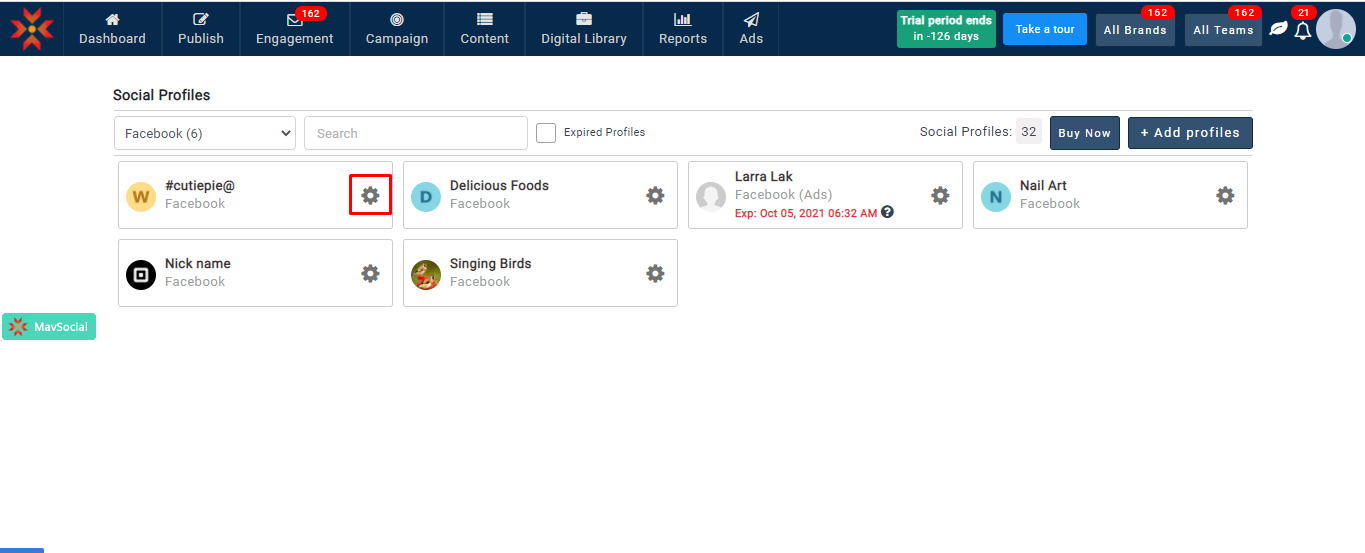This screenshot has height=553, width=1365.
Task: Open the All Brands selector
Action: [x=1135, y=30]
